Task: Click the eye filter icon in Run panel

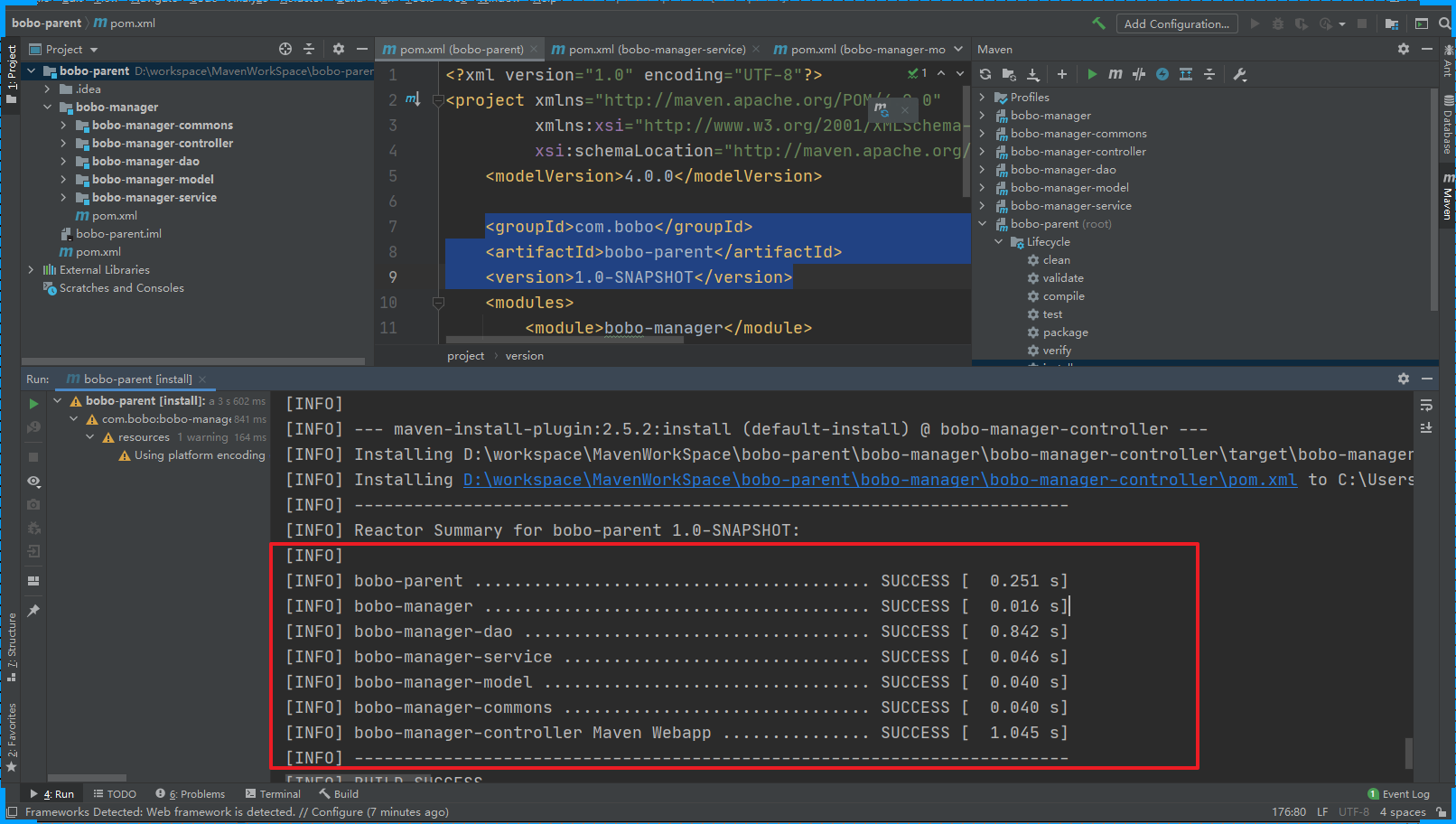Action: pyautogui.click(x=33, y=482)
